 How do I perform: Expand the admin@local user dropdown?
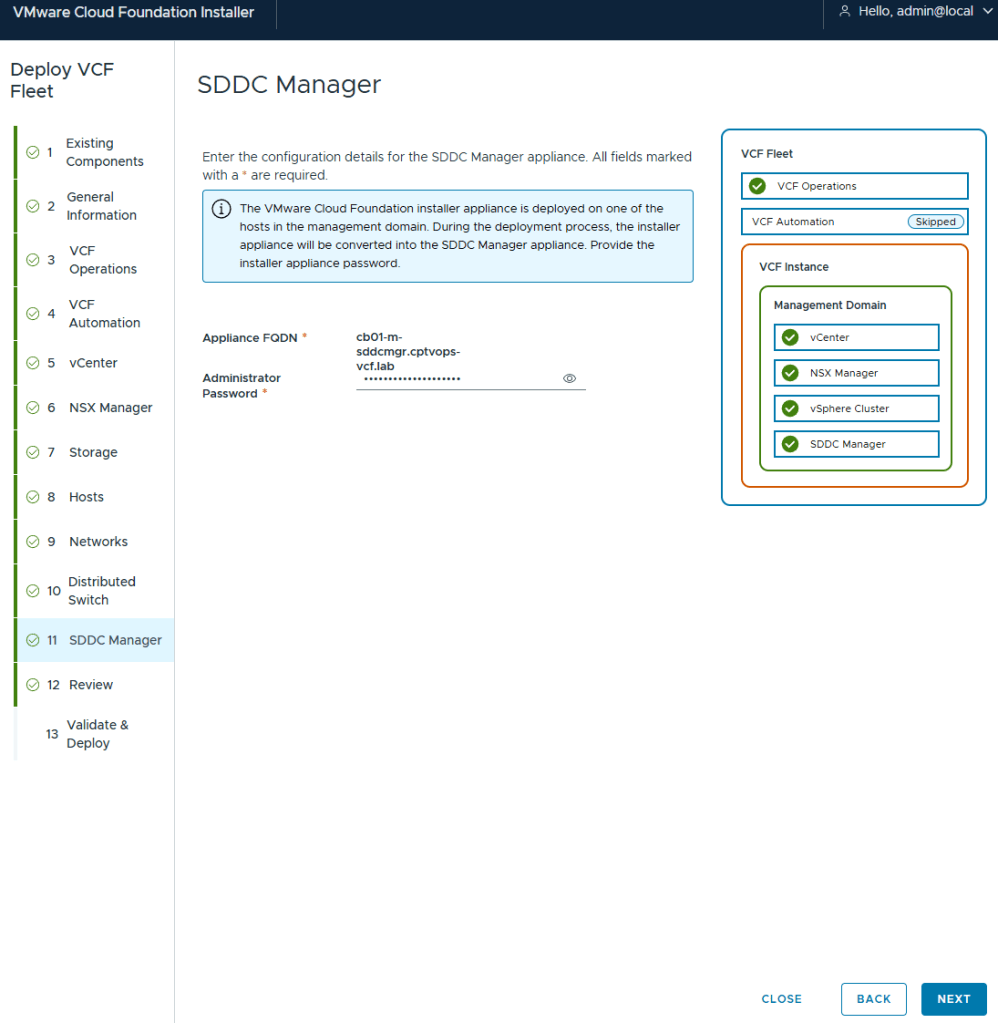(985, 11)
